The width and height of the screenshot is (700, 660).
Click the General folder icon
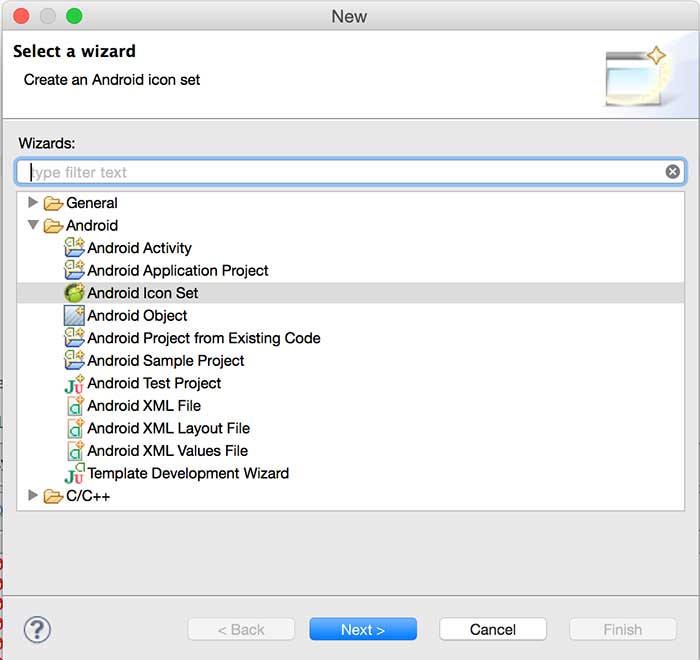(x=53, y=203)
